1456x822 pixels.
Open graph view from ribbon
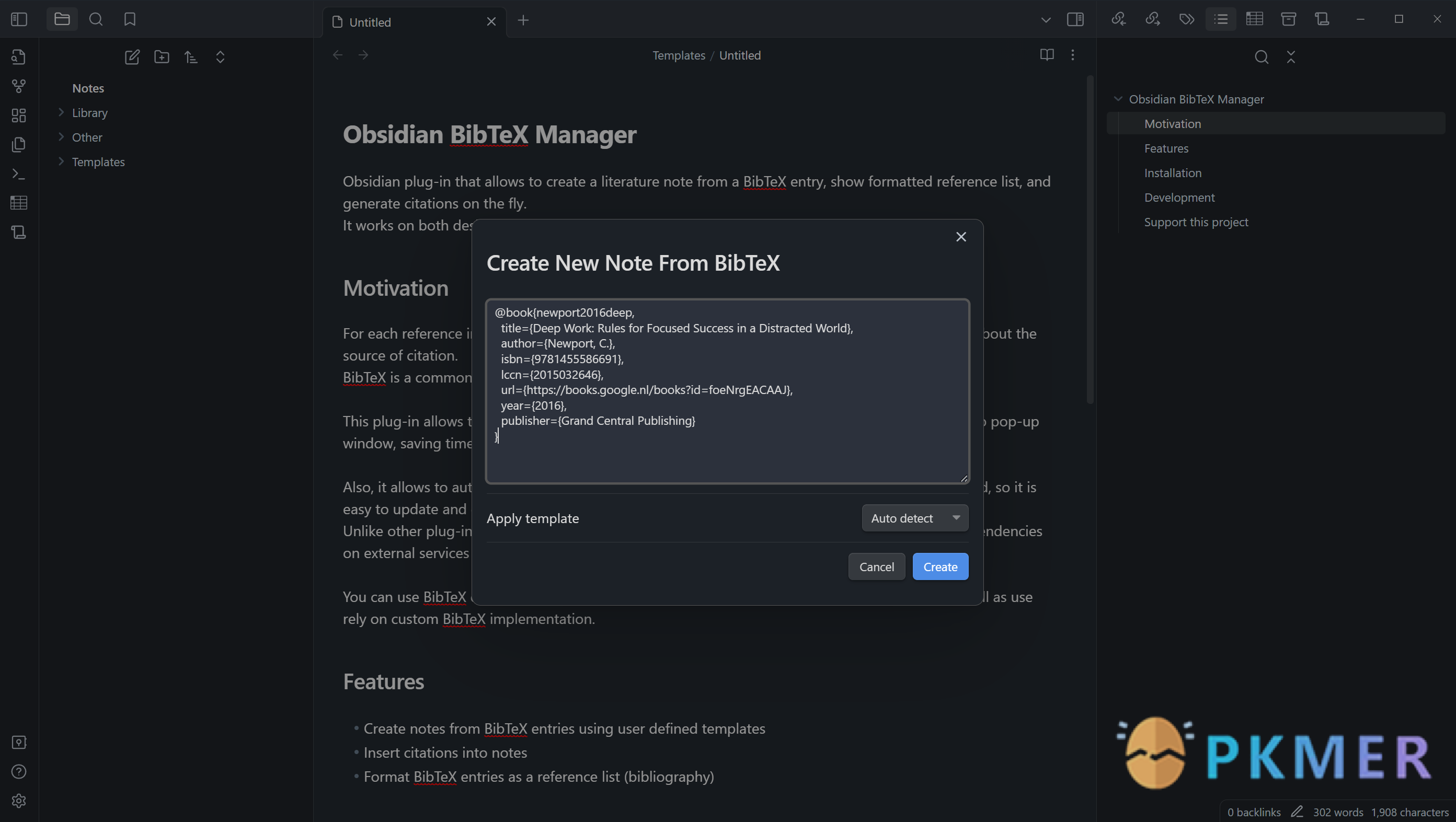click(19, 86)
